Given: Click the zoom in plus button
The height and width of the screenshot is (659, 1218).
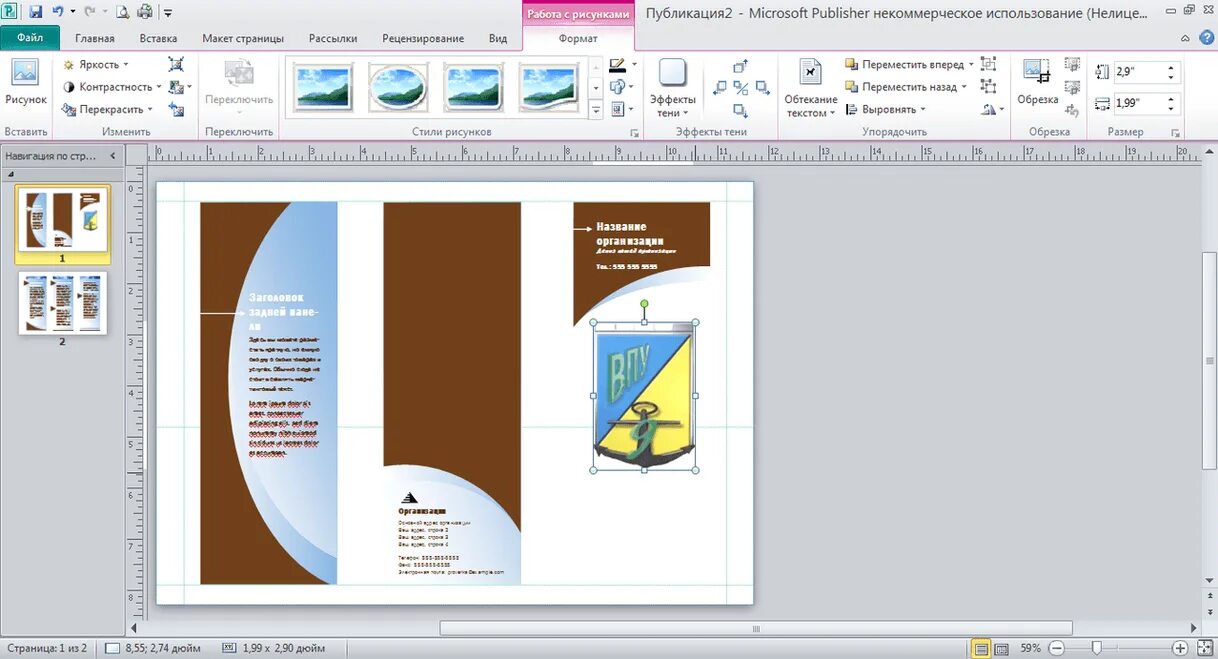Looking at the screenshot, I should tap(1180, 649).
